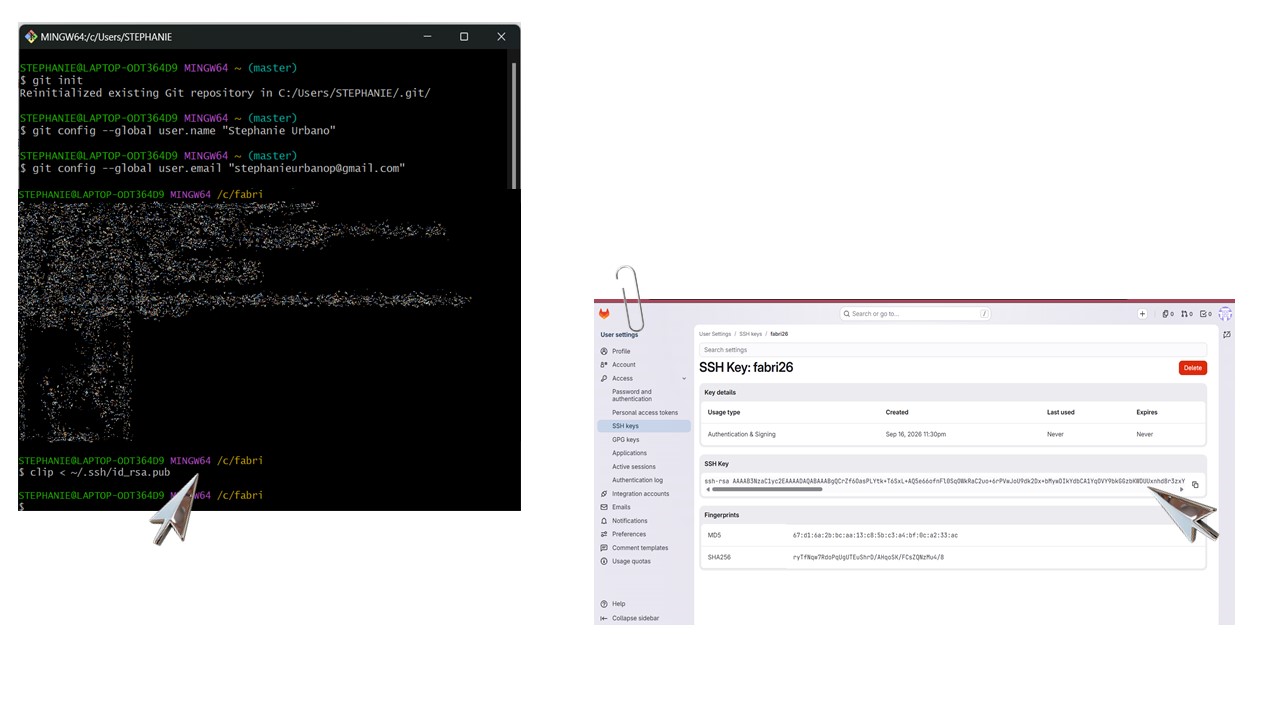Viewport: 1280px width, 720px height.
Task: Open Help at sidebar bottom
Action: point(618,604)
